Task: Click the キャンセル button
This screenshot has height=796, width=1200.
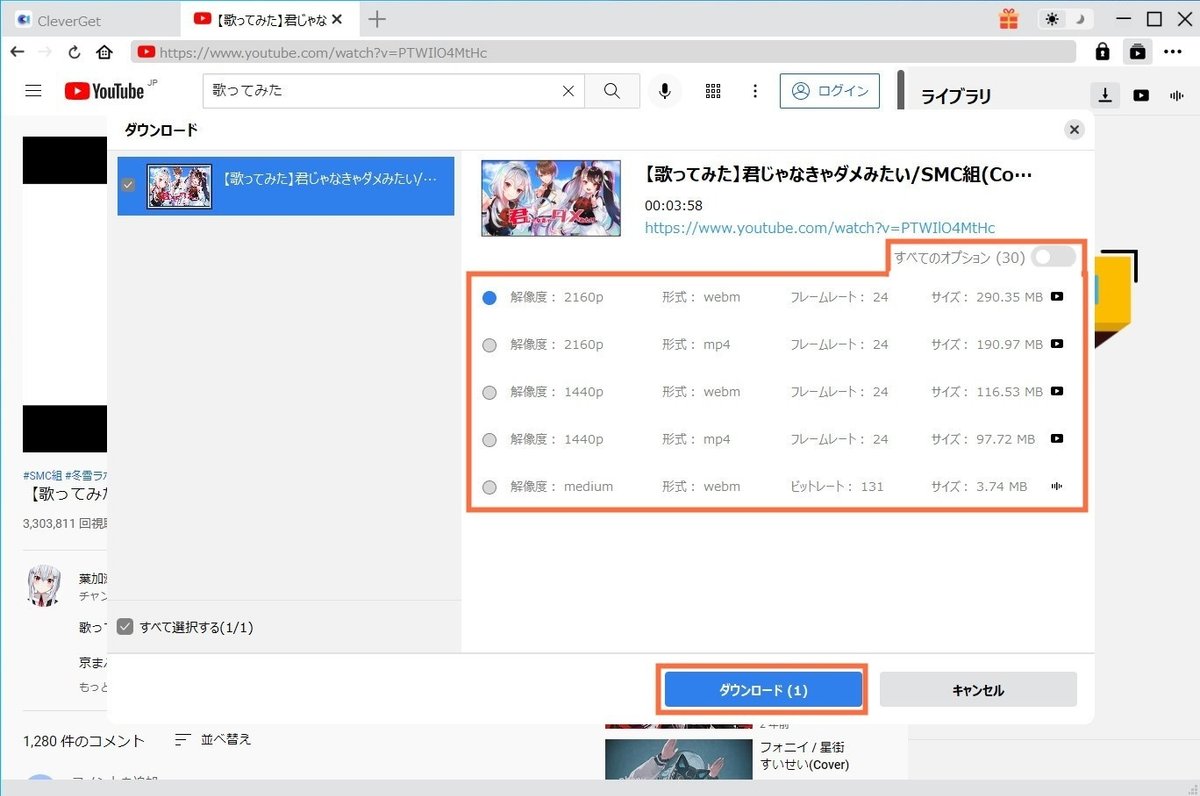Action: click(x=978, y=690)
